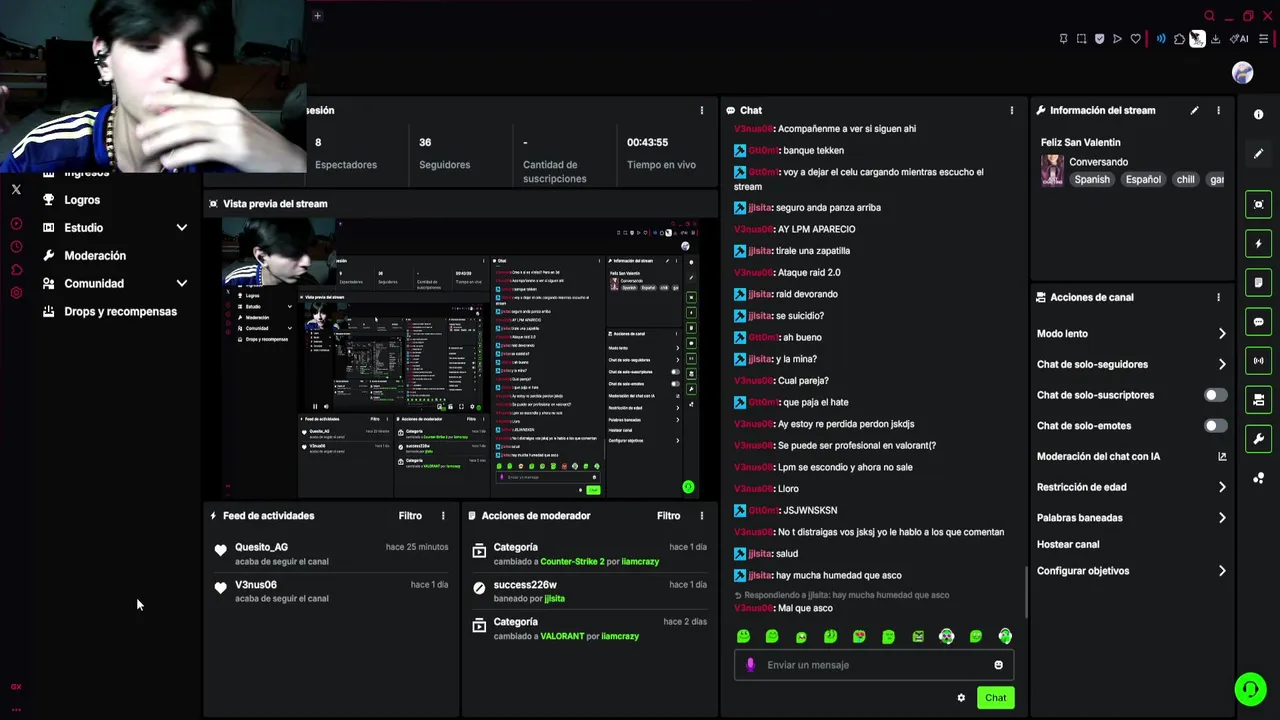Click the browser search magnifier icon
Image resolution: width=1280 pixels, height=720 pixels.
(1209, 16)
